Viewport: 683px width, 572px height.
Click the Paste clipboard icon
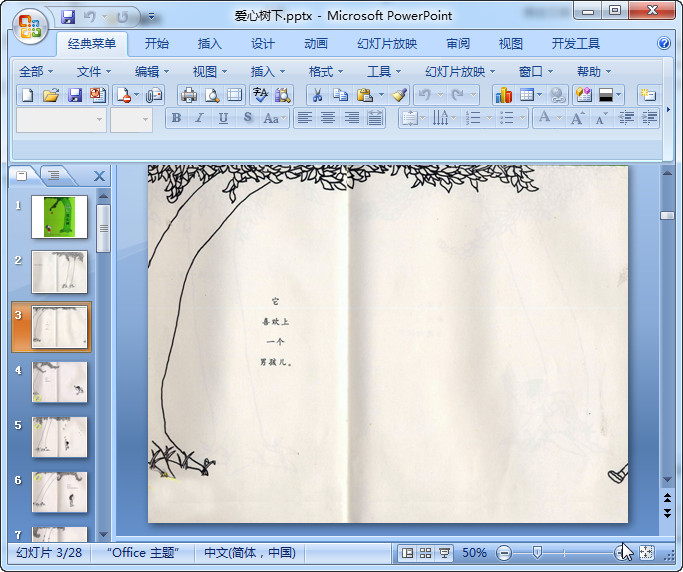tap(364, 95)
